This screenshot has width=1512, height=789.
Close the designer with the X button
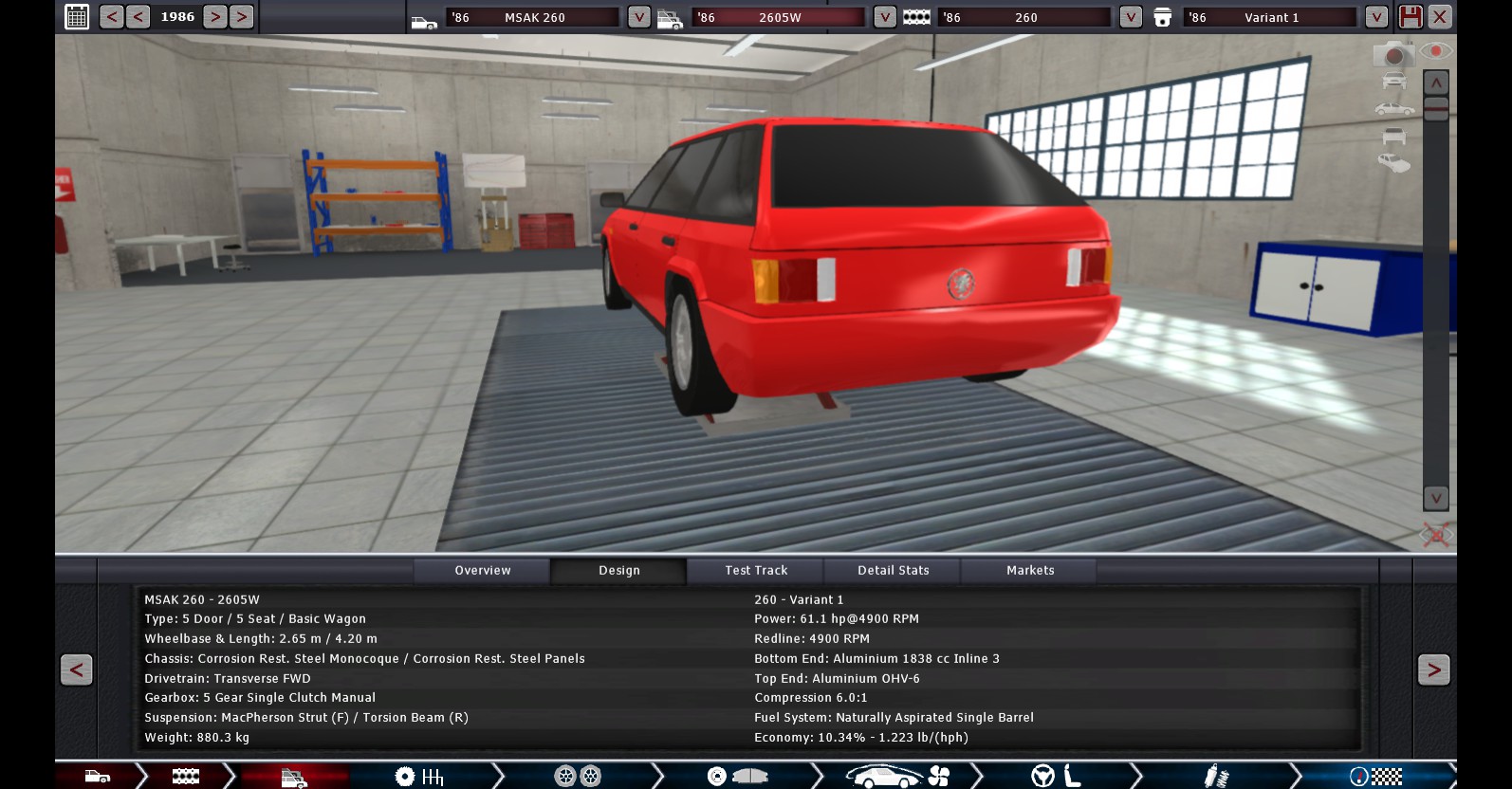(x=1440, y=16)
